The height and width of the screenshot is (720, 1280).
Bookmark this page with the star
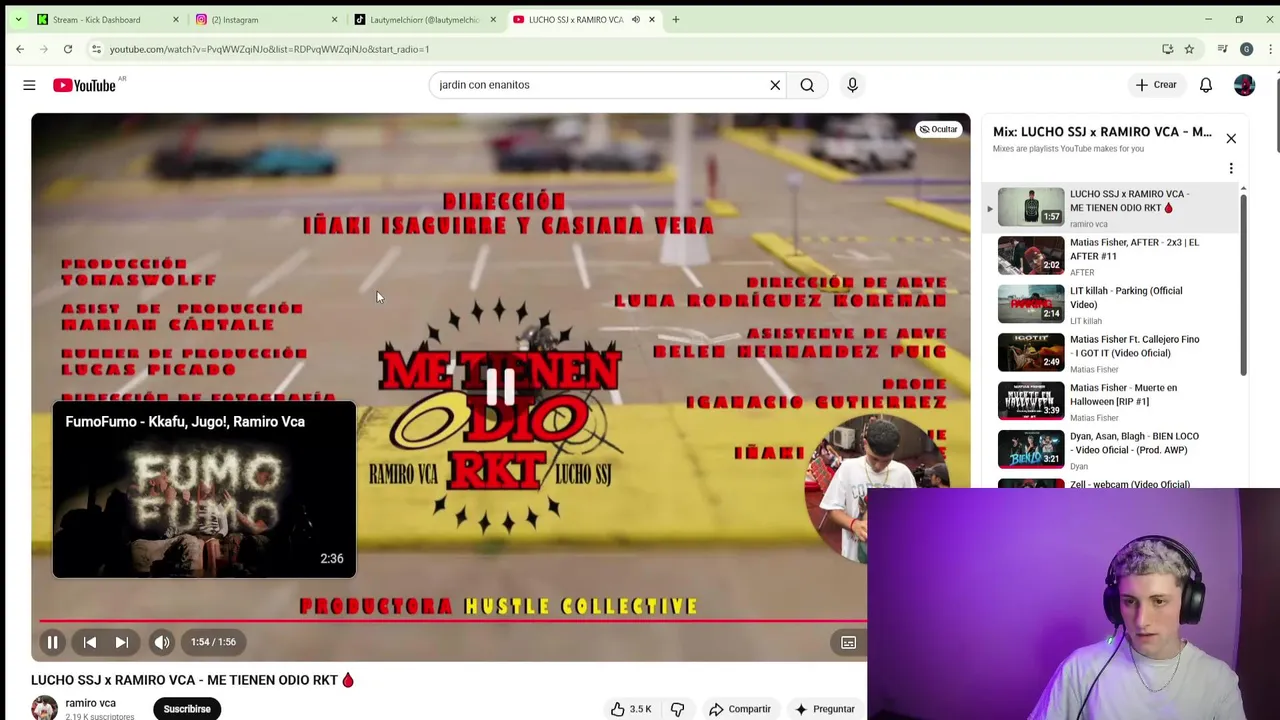pos(1189,49)
